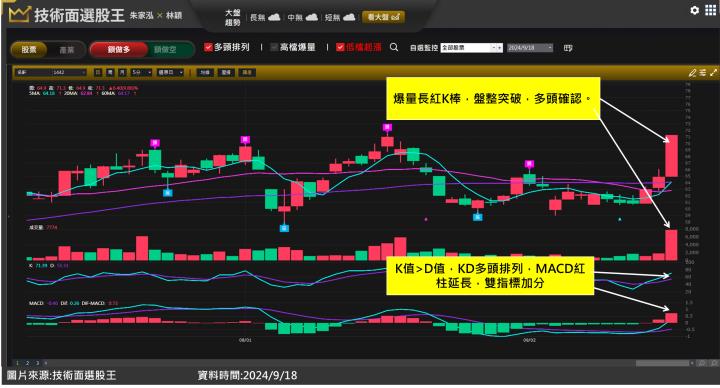720x388 pixels.
Task: Open the 5分 minute interval dropdown
Action: coord(141,73)
